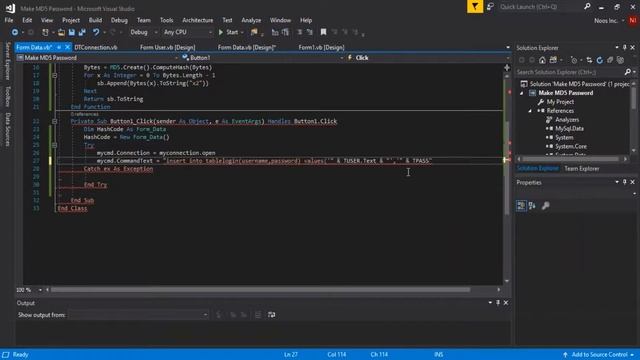Pin the Properties panel

(x=624, y=182)
